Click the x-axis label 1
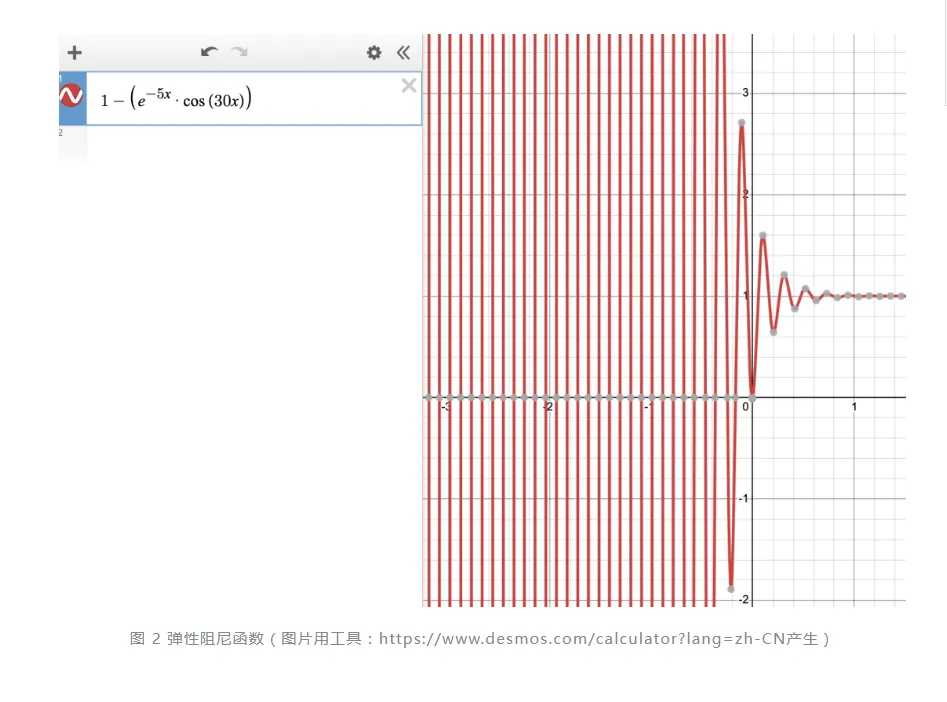Screen dimensions: 947x702 [854, 407]
